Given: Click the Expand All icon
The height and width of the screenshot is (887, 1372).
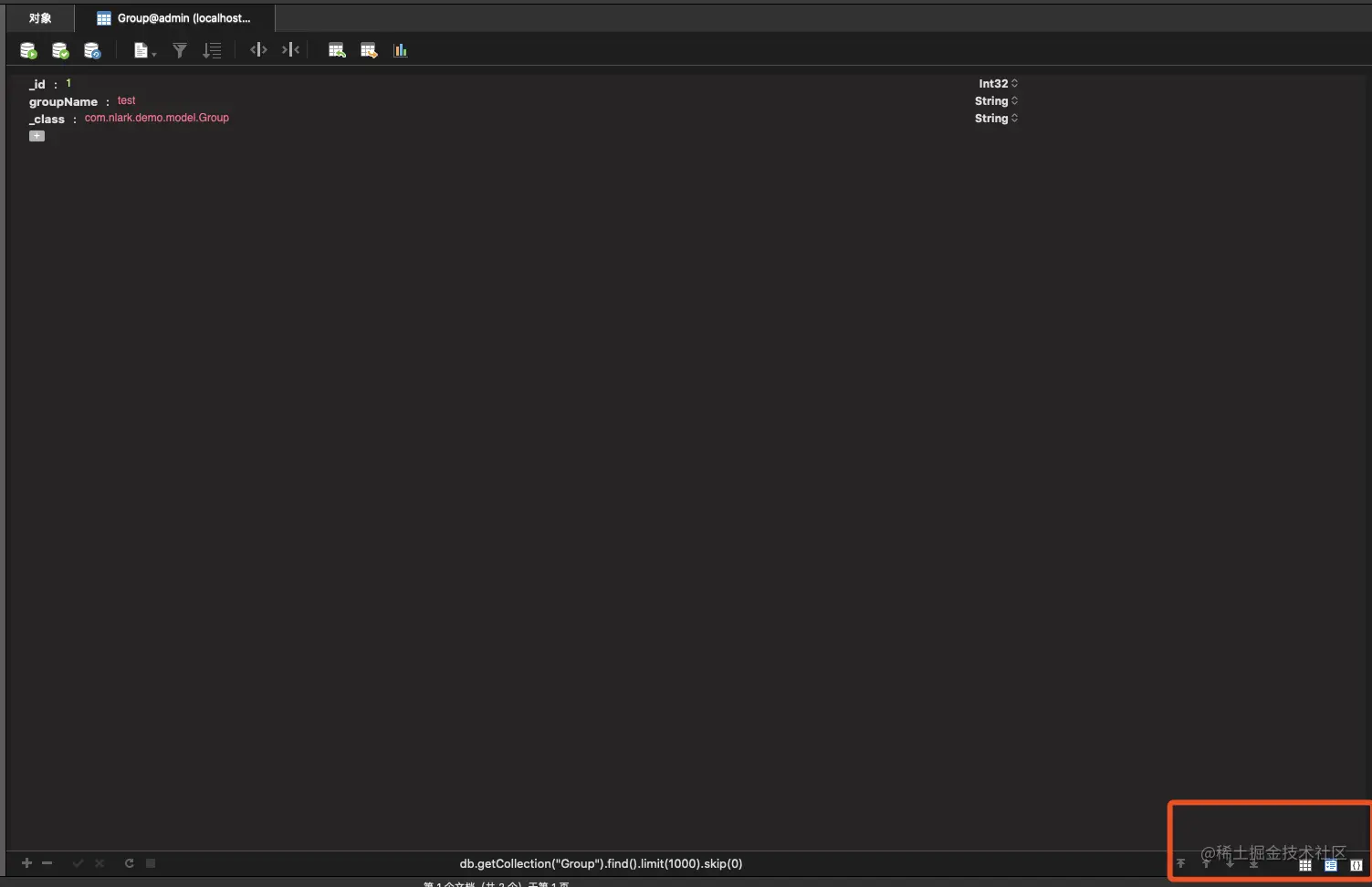Looking at the screenshot, I should pos(258,50).
